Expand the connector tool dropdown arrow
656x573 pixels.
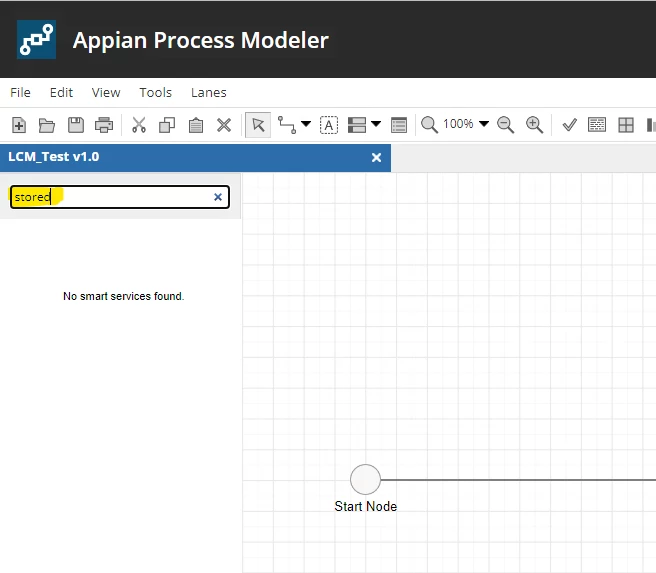[x=306, y=124]
